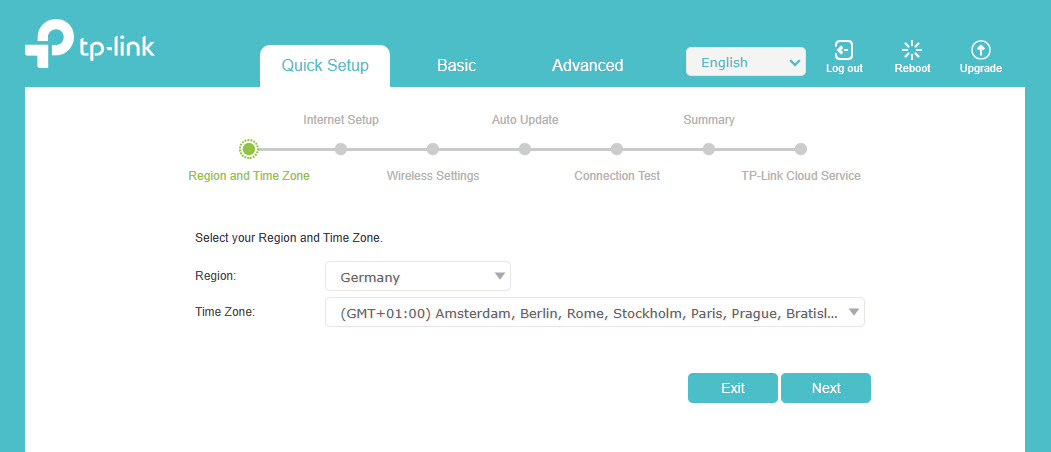This screenshot has height=452, width=1051.
Task: Open the English language dropdown
Action: 745,62
